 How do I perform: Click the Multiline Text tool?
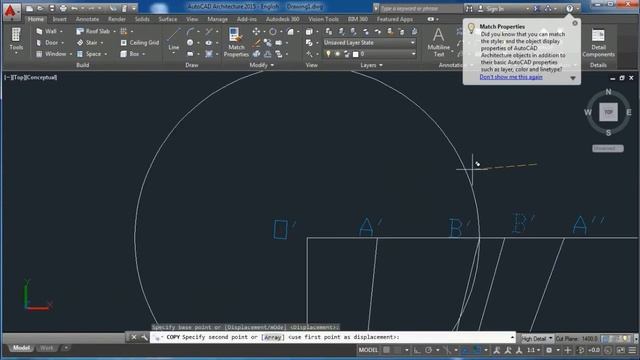[438, 42]
